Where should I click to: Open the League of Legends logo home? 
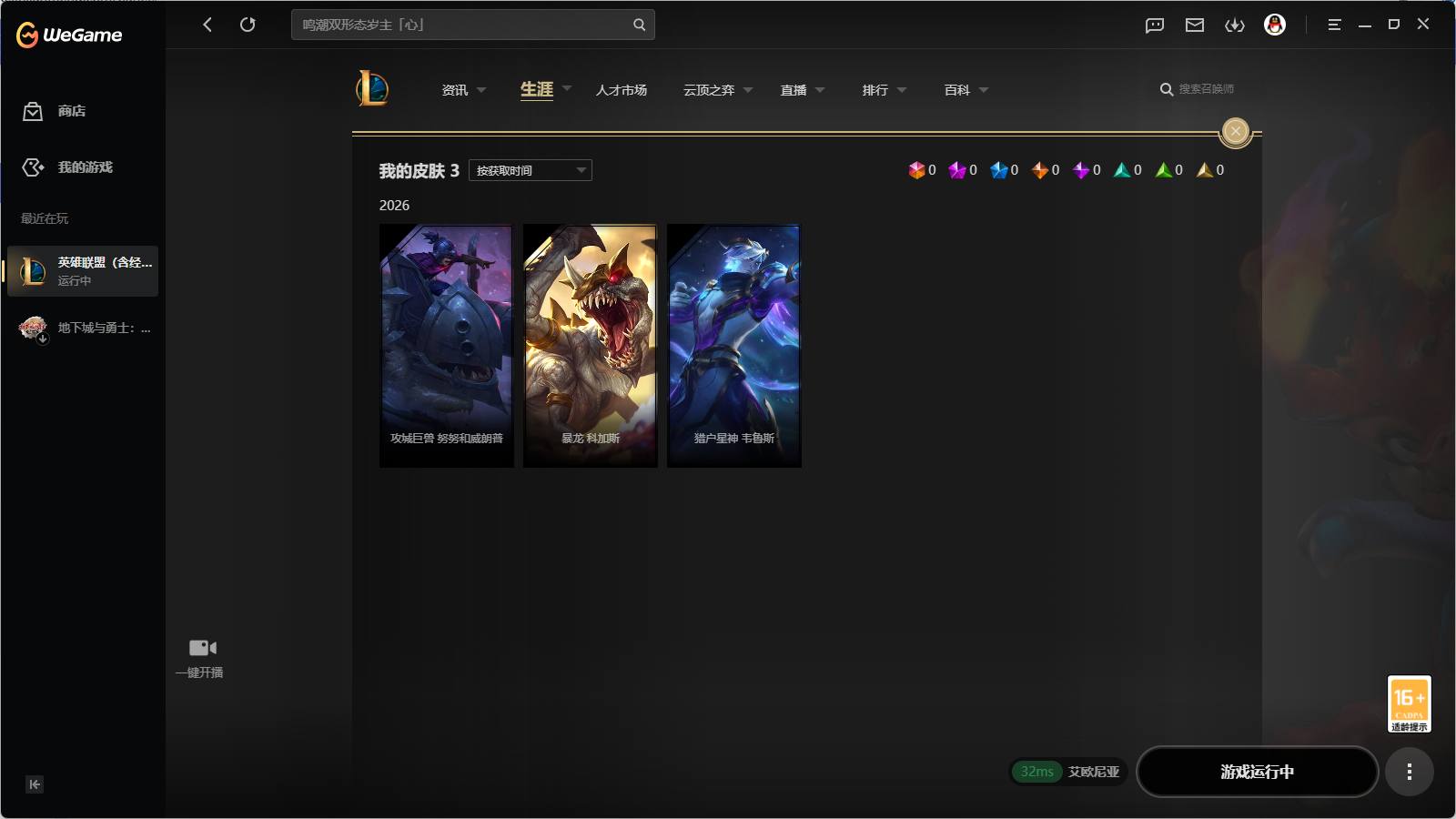coord(372,88)
